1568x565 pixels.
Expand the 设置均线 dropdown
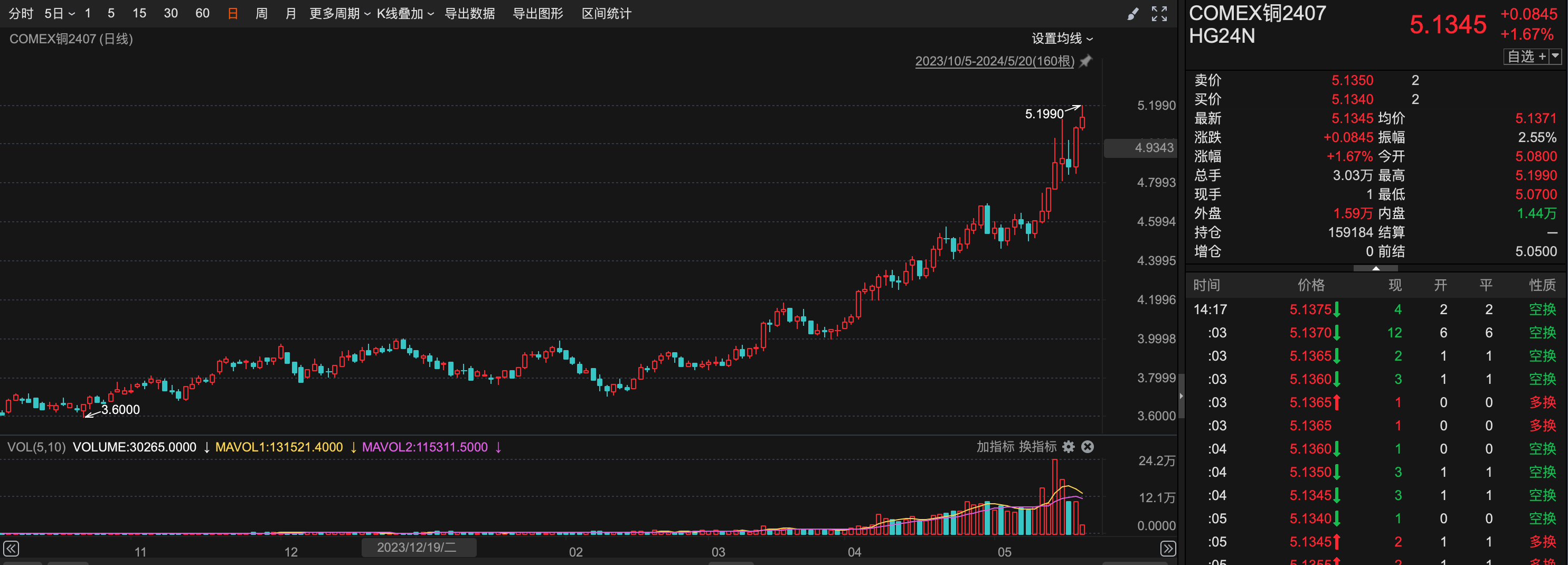tap(1062, 39)
